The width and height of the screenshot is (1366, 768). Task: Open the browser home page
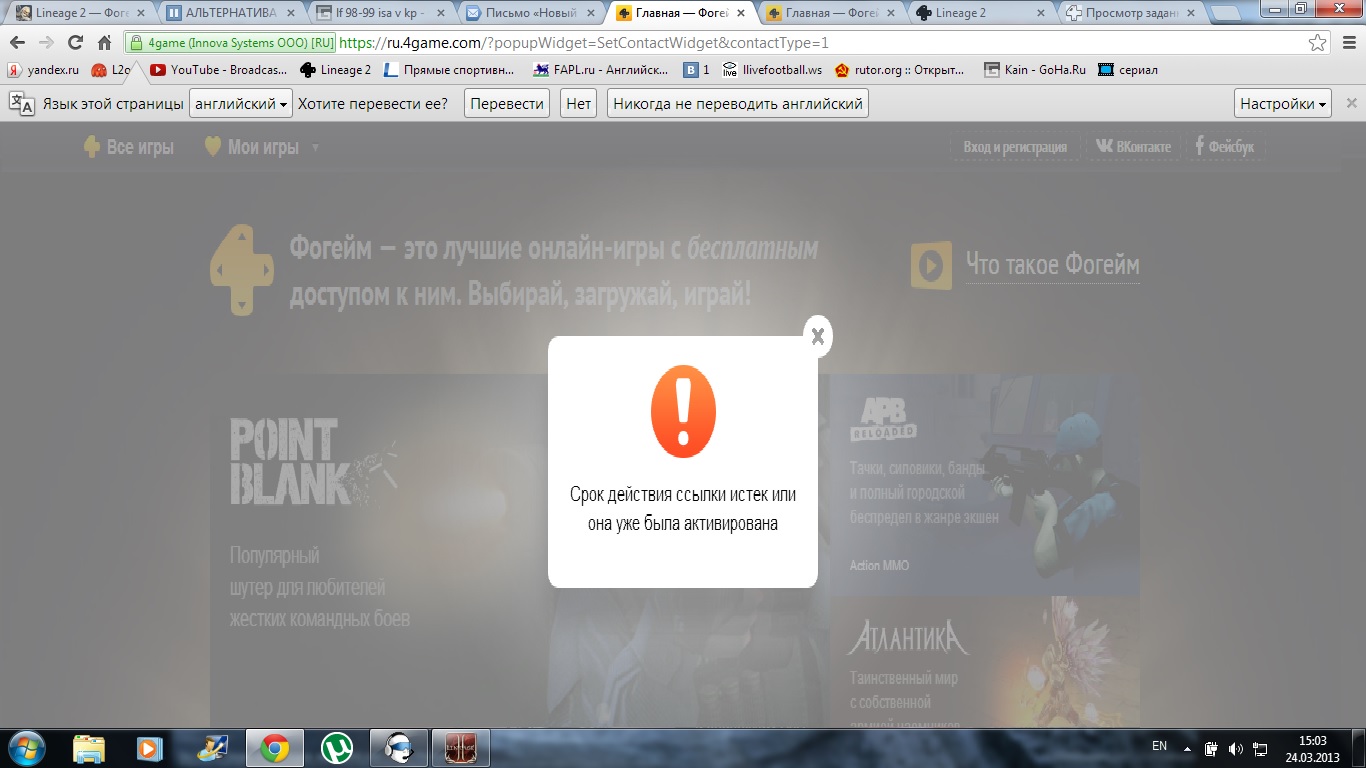pyautogui.click(x=104, y=43)
